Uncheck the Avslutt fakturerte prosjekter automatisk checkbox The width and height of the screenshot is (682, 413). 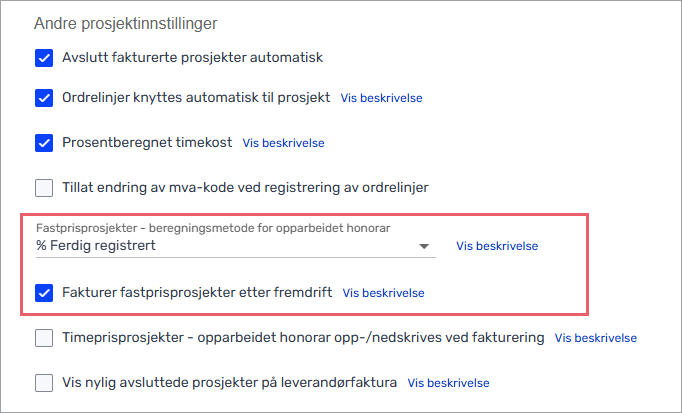[x=44, y=57]
